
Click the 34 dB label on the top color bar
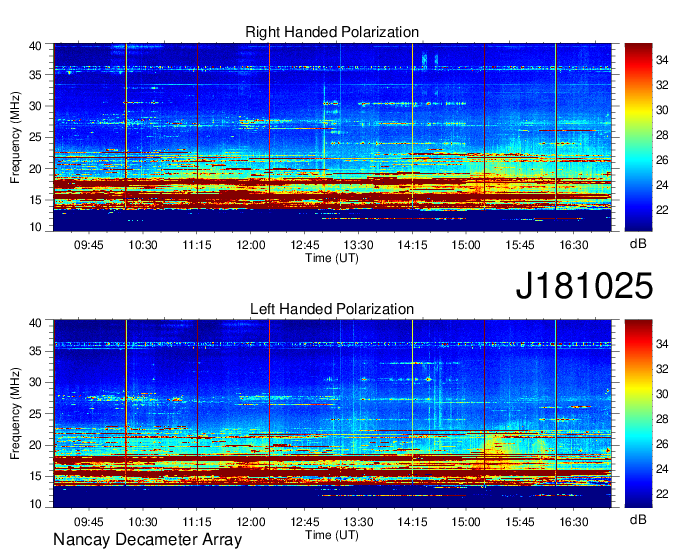click(662, 60)
